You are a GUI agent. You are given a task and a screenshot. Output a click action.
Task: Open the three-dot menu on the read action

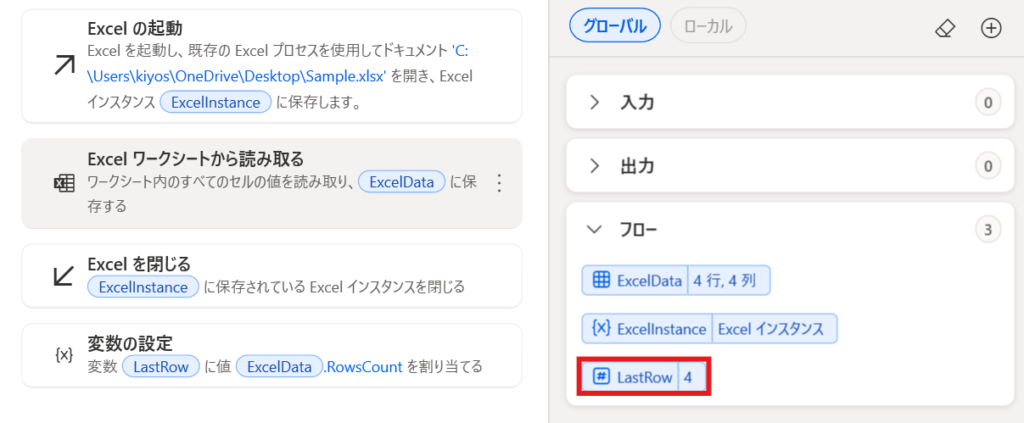pyautogui.click(x=499, y=183)
